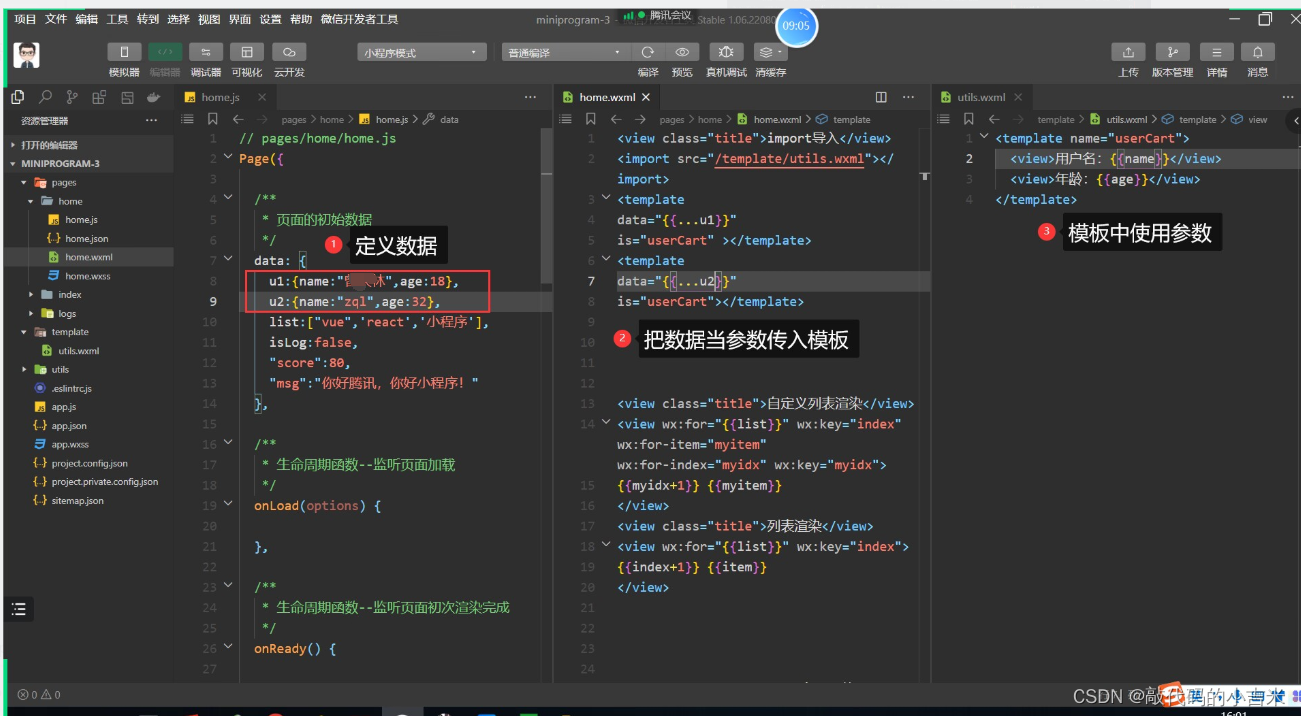Click the user avatar in toolbar

[x=27, y=56]
